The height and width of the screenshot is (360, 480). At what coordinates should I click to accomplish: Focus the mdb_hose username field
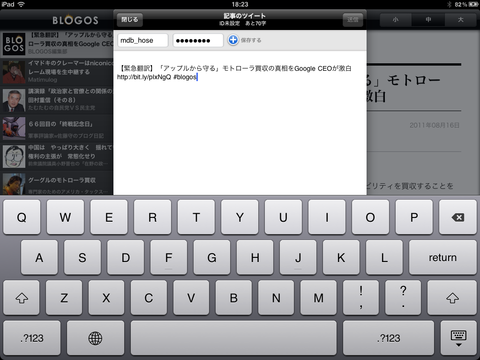[143, 40]
